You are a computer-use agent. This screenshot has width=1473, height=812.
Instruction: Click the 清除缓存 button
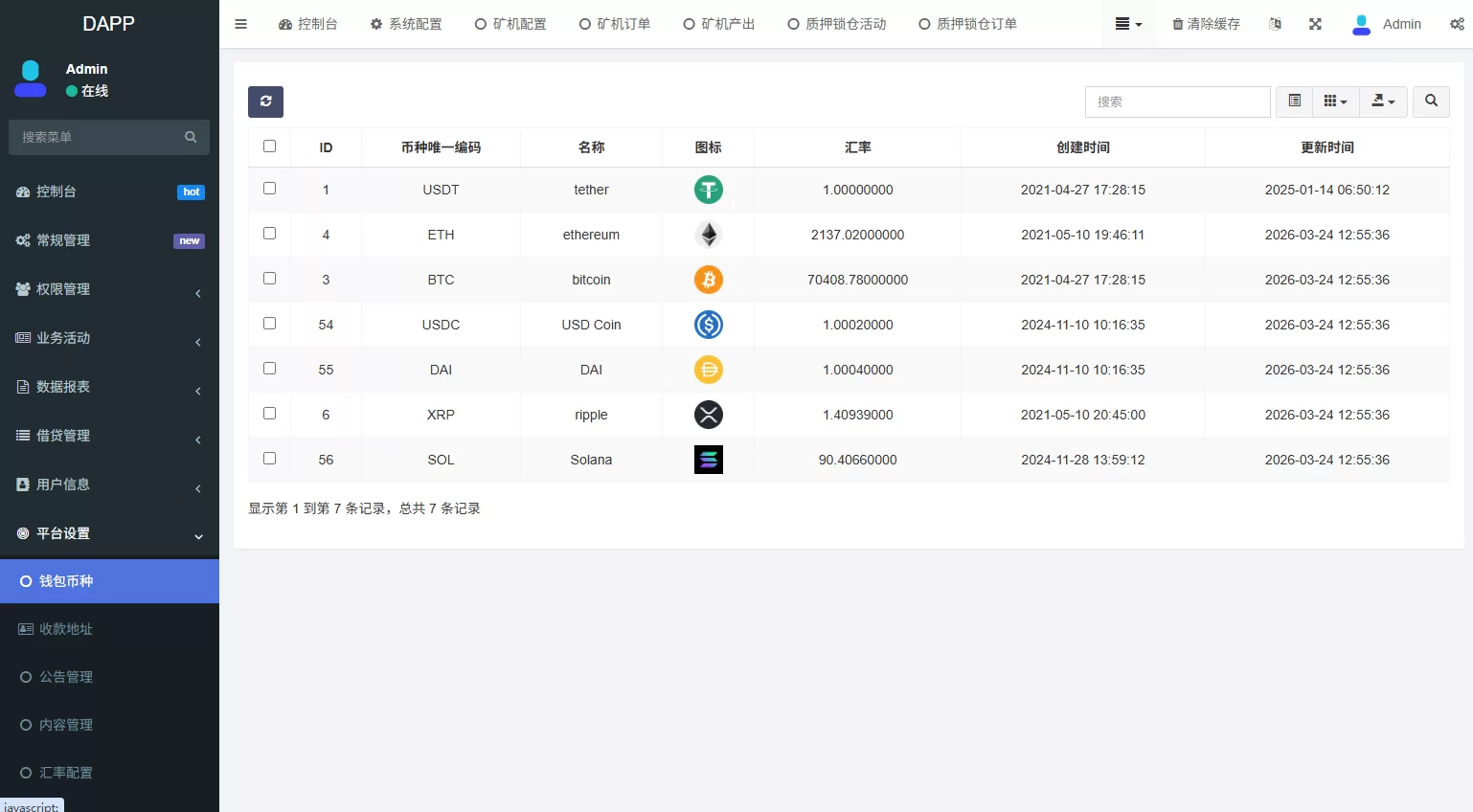1205,24
